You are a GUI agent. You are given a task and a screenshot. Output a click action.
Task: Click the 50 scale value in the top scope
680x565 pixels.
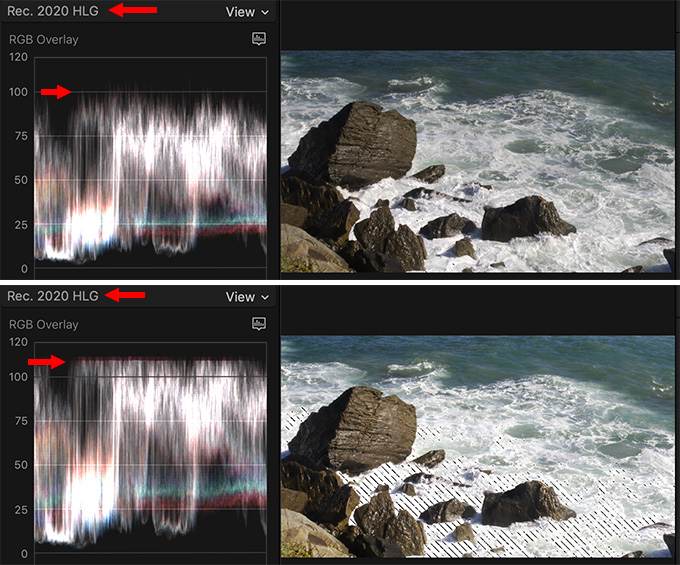(21, 180)
